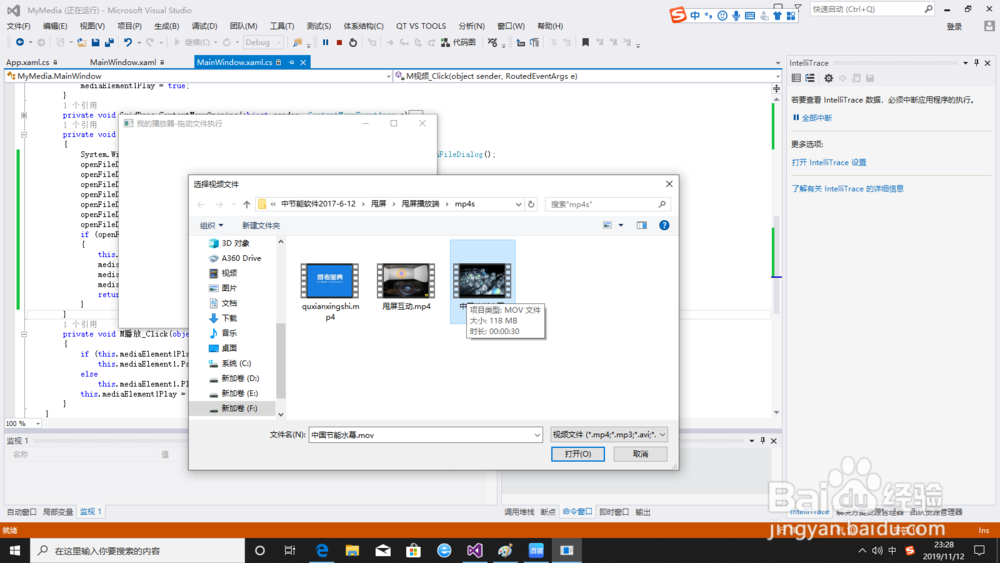The height and width of the screenshot is (563, 1000).
Task: Switch to the 局部变量 tab
Action: [57, 511]
